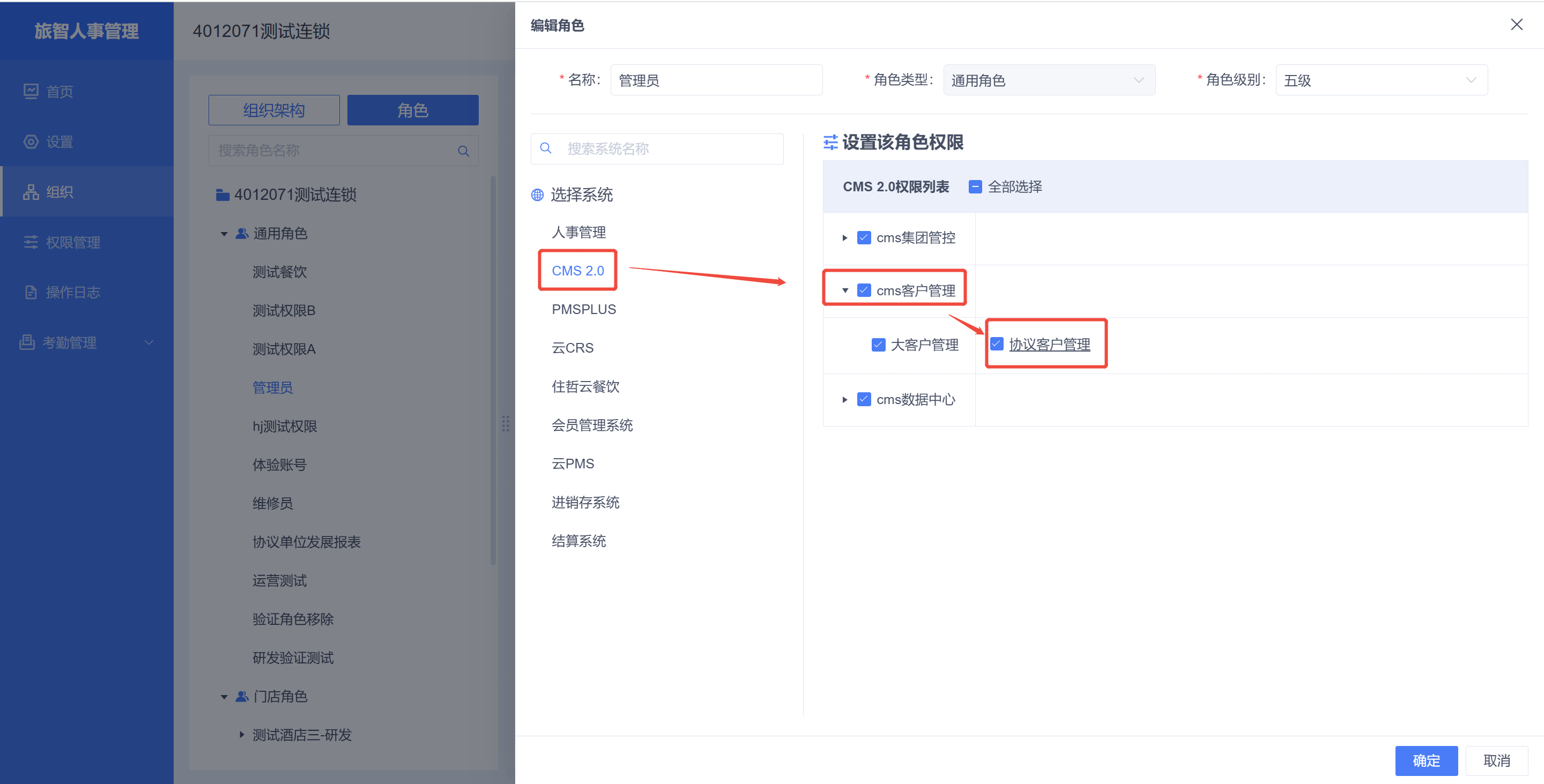This screenshot has height=784, width=1544.
Task: Click the 搜索角色名称 search field
Action: pyautogui.click(x=344, y=151)
